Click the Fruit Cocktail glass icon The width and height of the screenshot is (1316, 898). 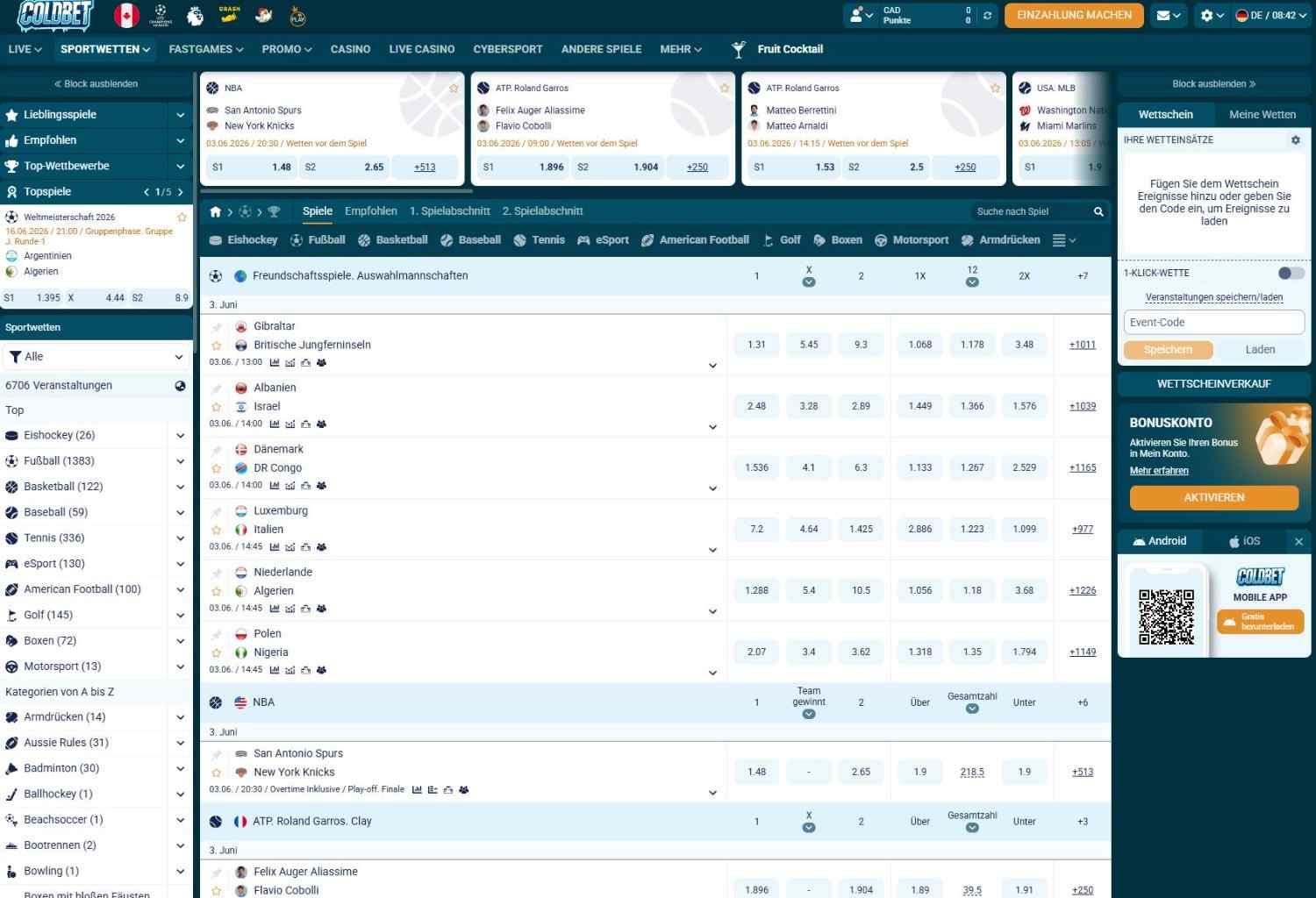click(x=739, y=49)
